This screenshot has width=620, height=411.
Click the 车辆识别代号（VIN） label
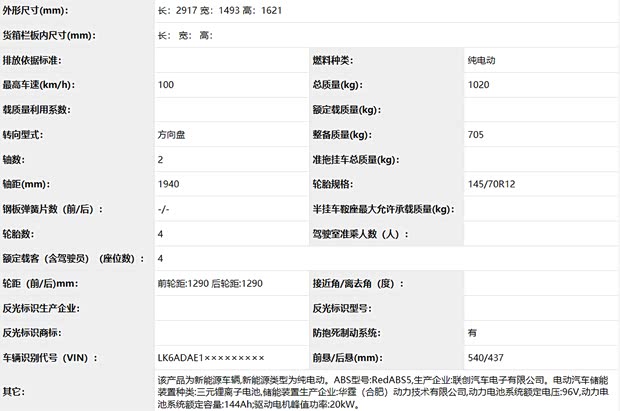pos(50,358)
